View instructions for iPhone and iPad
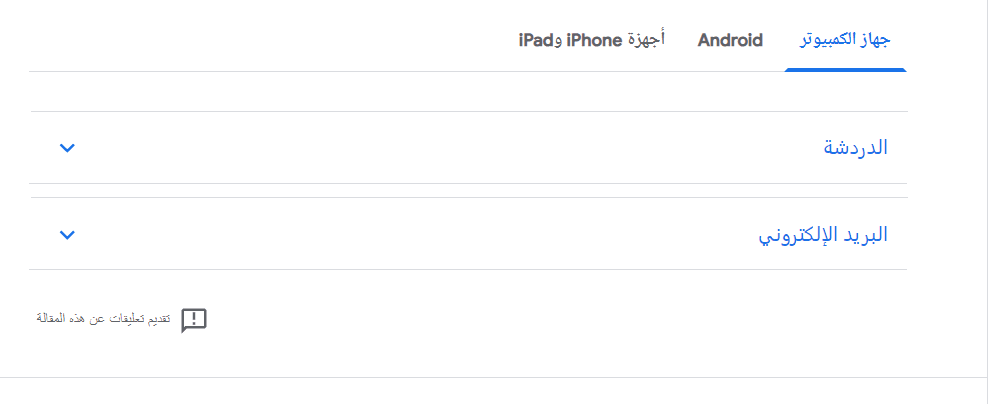 coord(592,41)
